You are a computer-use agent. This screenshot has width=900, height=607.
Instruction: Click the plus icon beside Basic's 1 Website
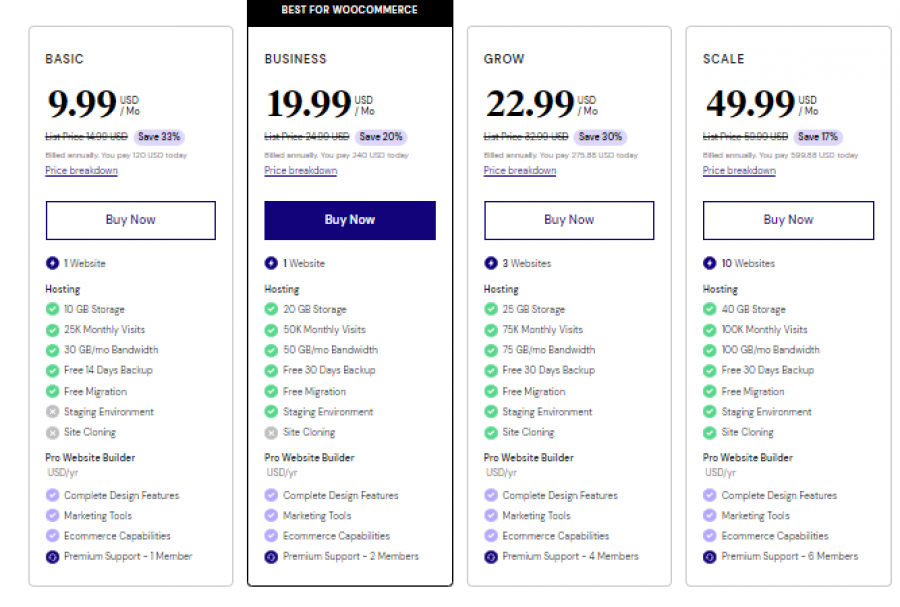tap(52, 264)
